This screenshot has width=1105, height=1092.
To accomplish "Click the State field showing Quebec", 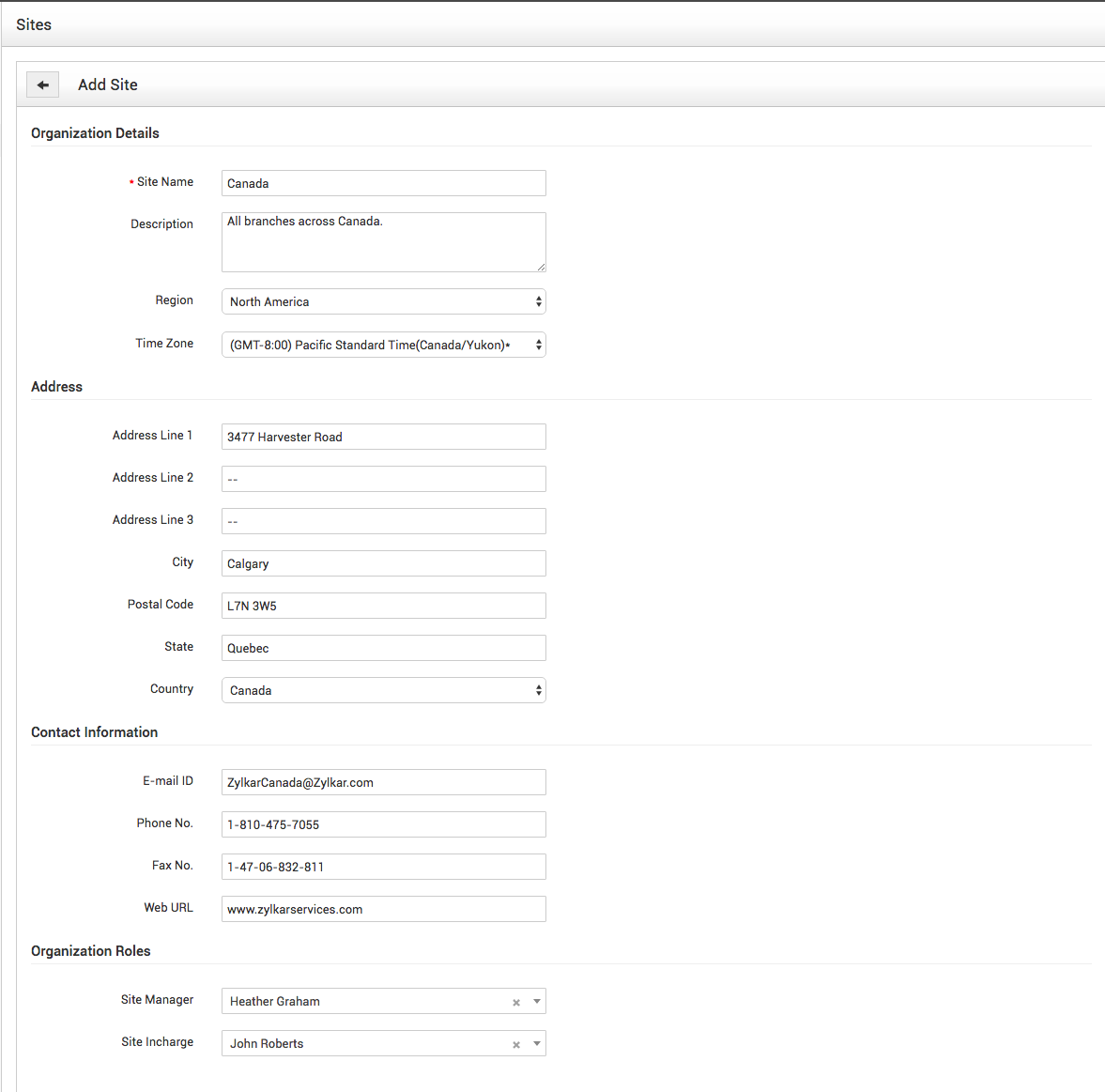I will click(x=383, y=648).
